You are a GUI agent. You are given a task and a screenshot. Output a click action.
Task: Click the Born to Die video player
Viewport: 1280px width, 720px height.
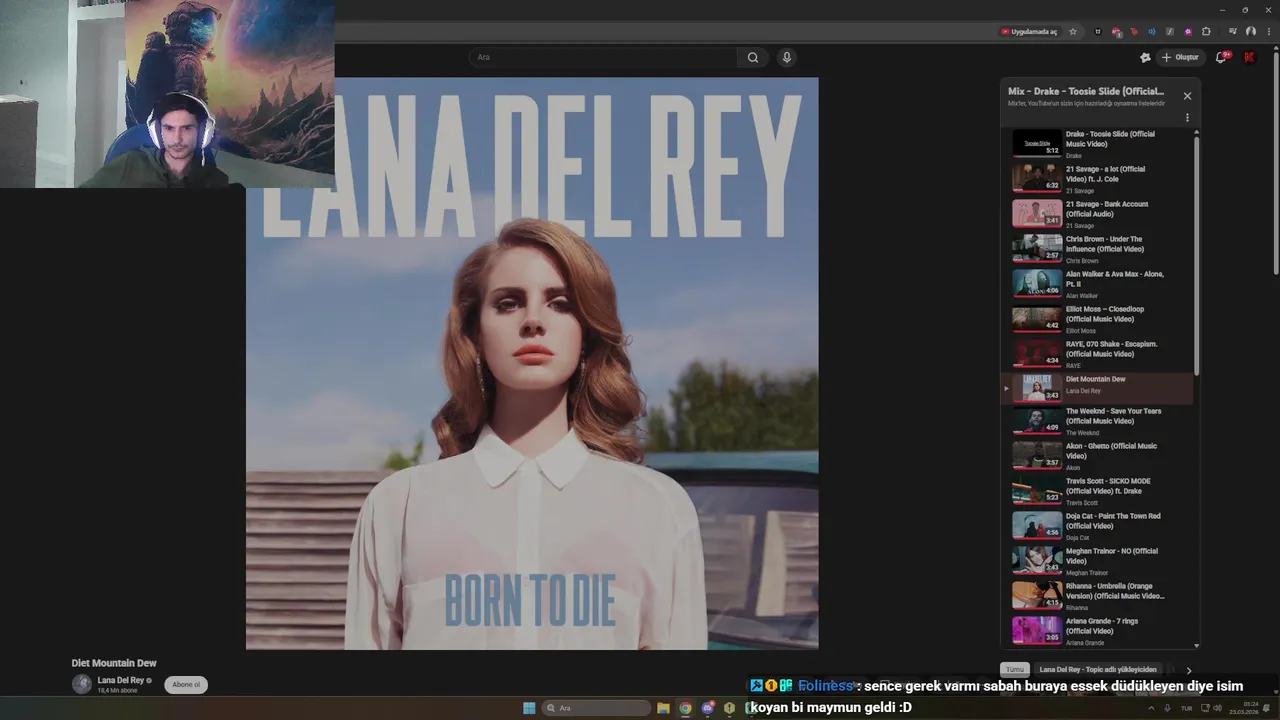coord(532,364)
